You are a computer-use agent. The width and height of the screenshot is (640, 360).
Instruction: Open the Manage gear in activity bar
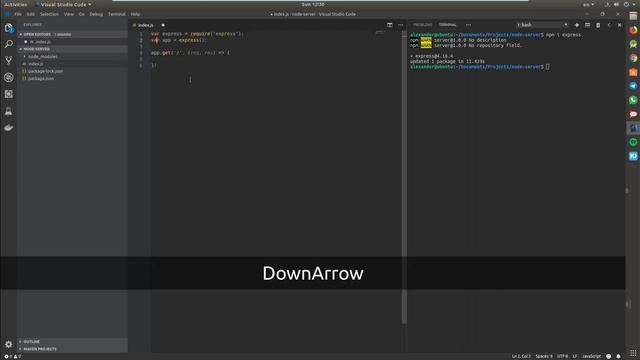tap(9, 344)
